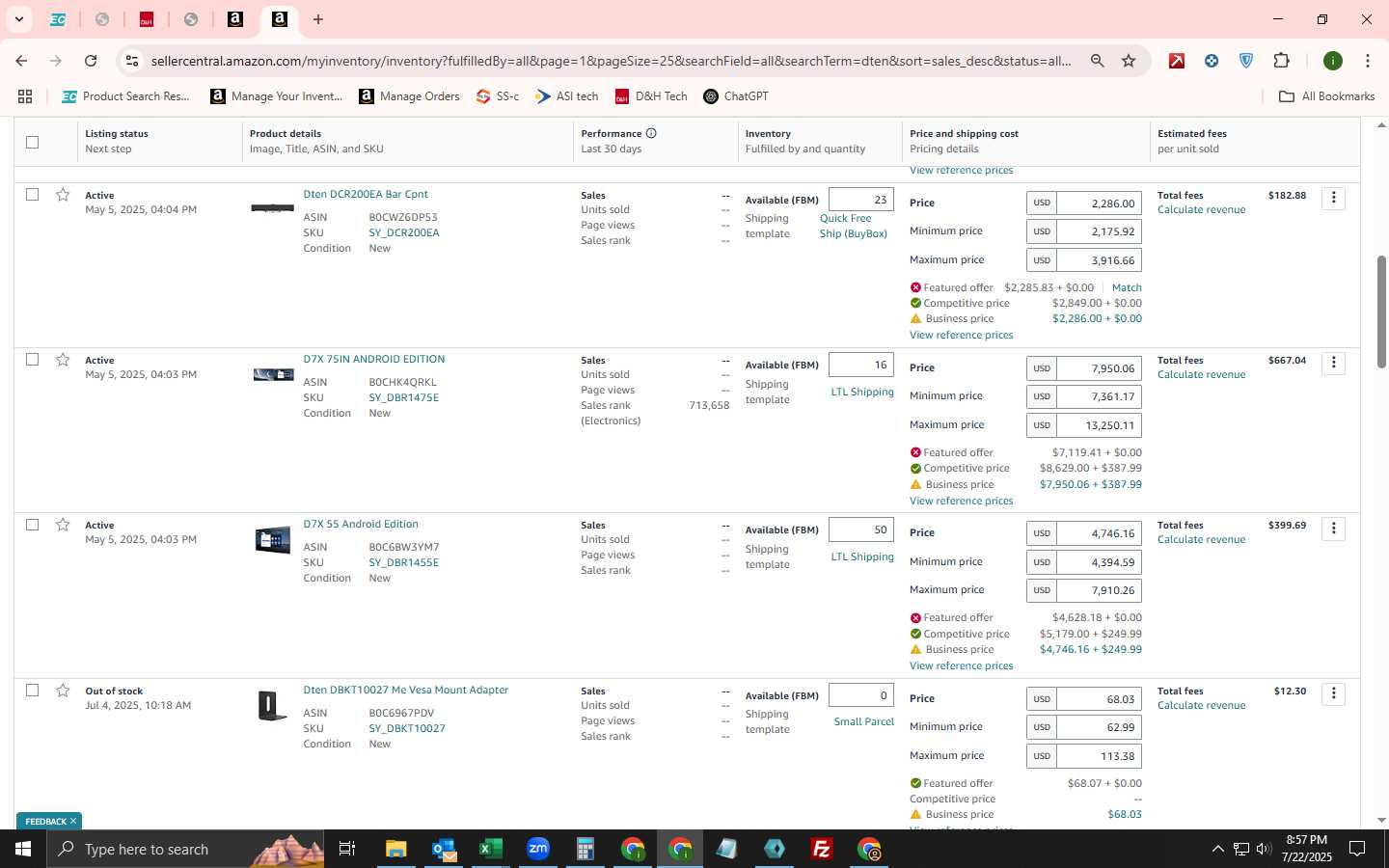Open the ChatGPT bookmark
Viewport: 1389px width, 868px height.
[x=736, y=96]
